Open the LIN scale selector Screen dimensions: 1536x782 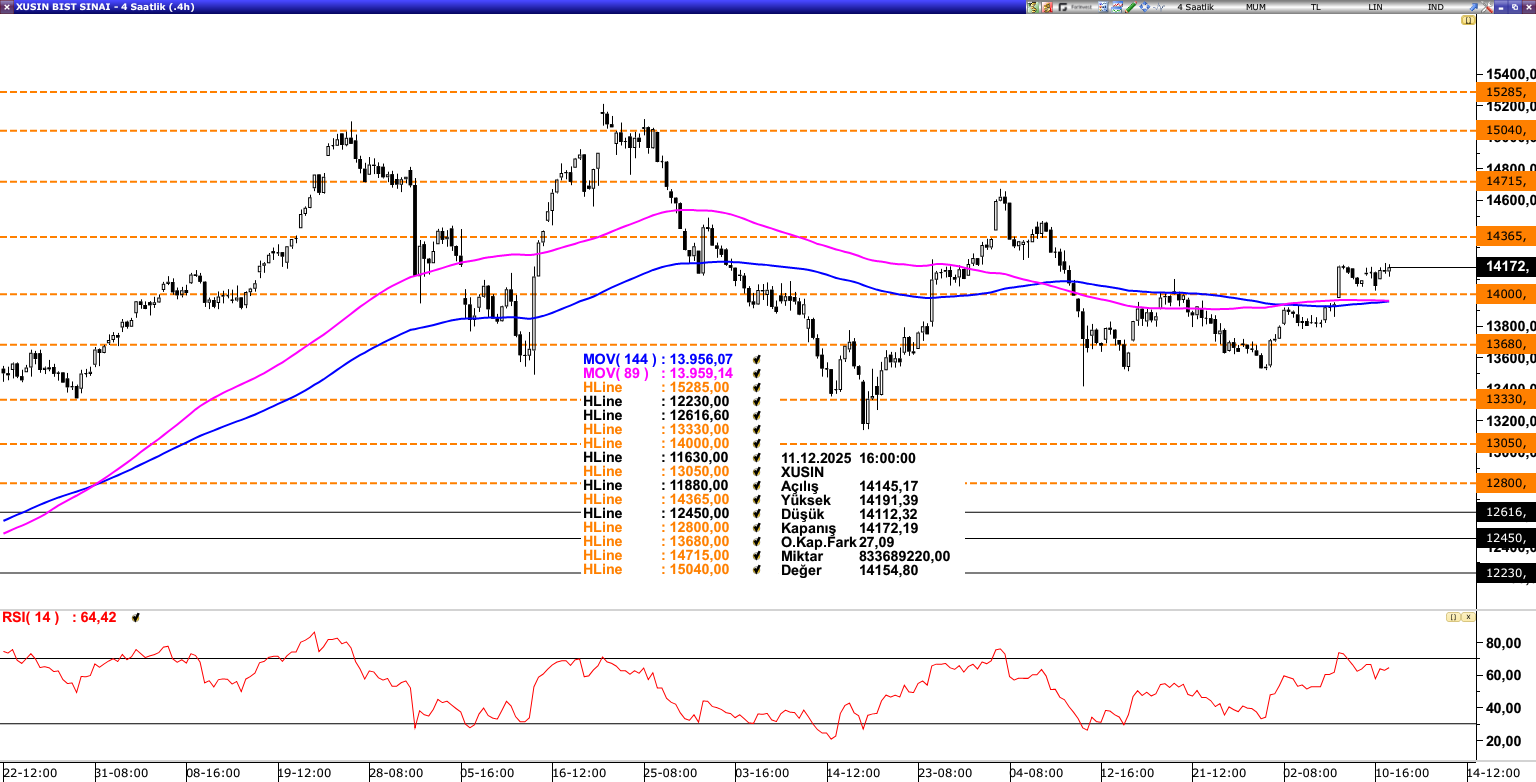[1376, 7]
